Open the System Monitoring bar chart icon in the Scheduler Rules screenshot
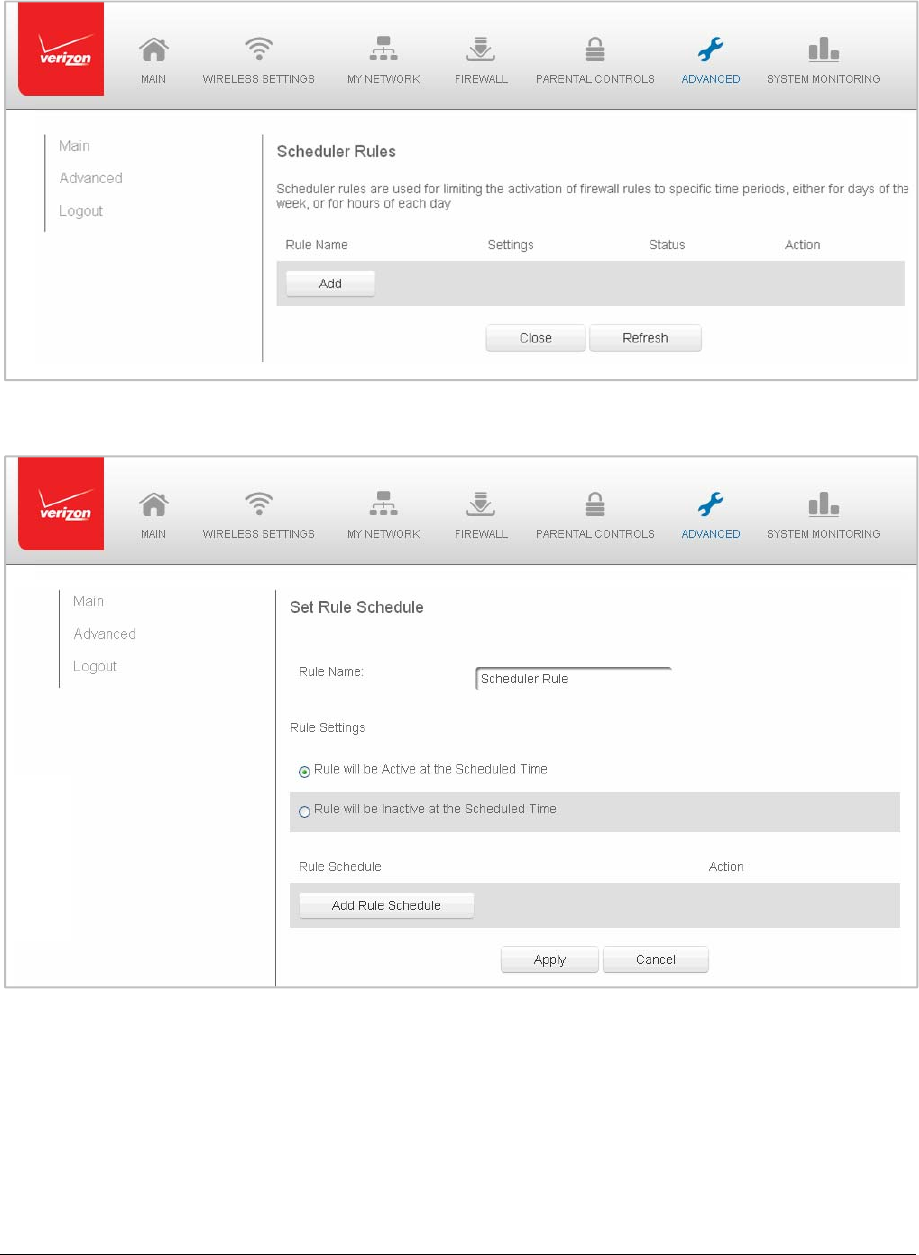The image size is (919, 1255). (x=823, y=49)
